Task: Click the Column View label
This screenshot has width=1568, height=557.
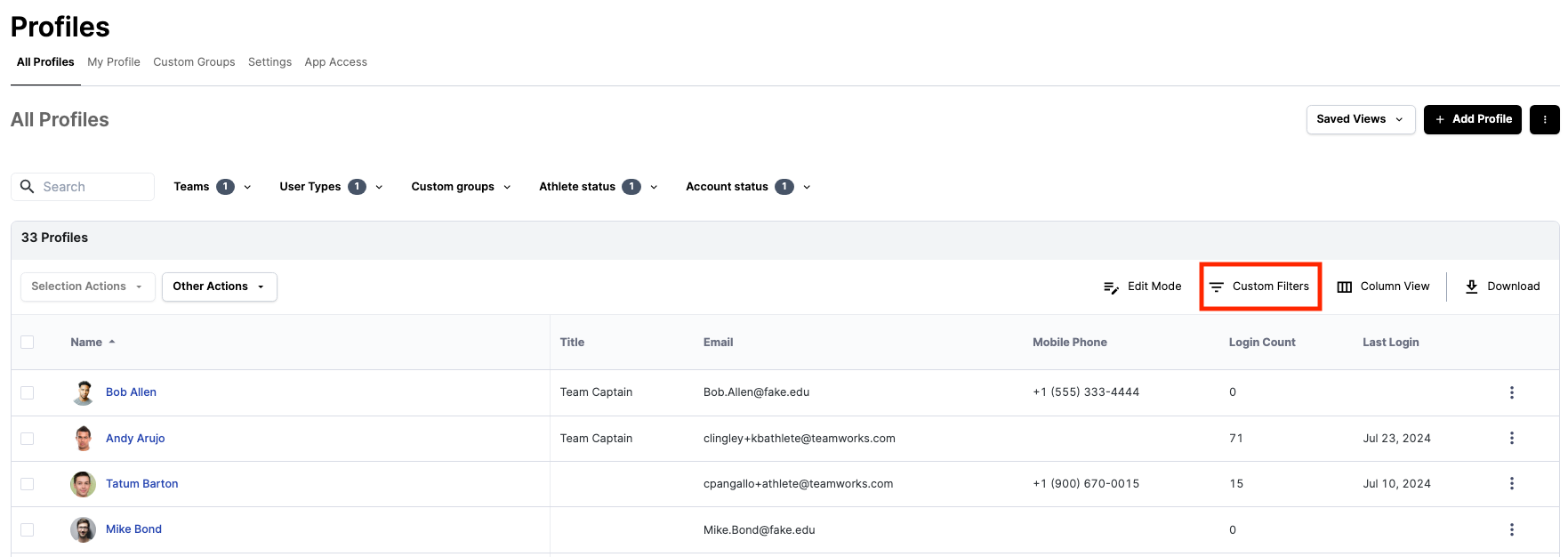Action: [1395, 287]
